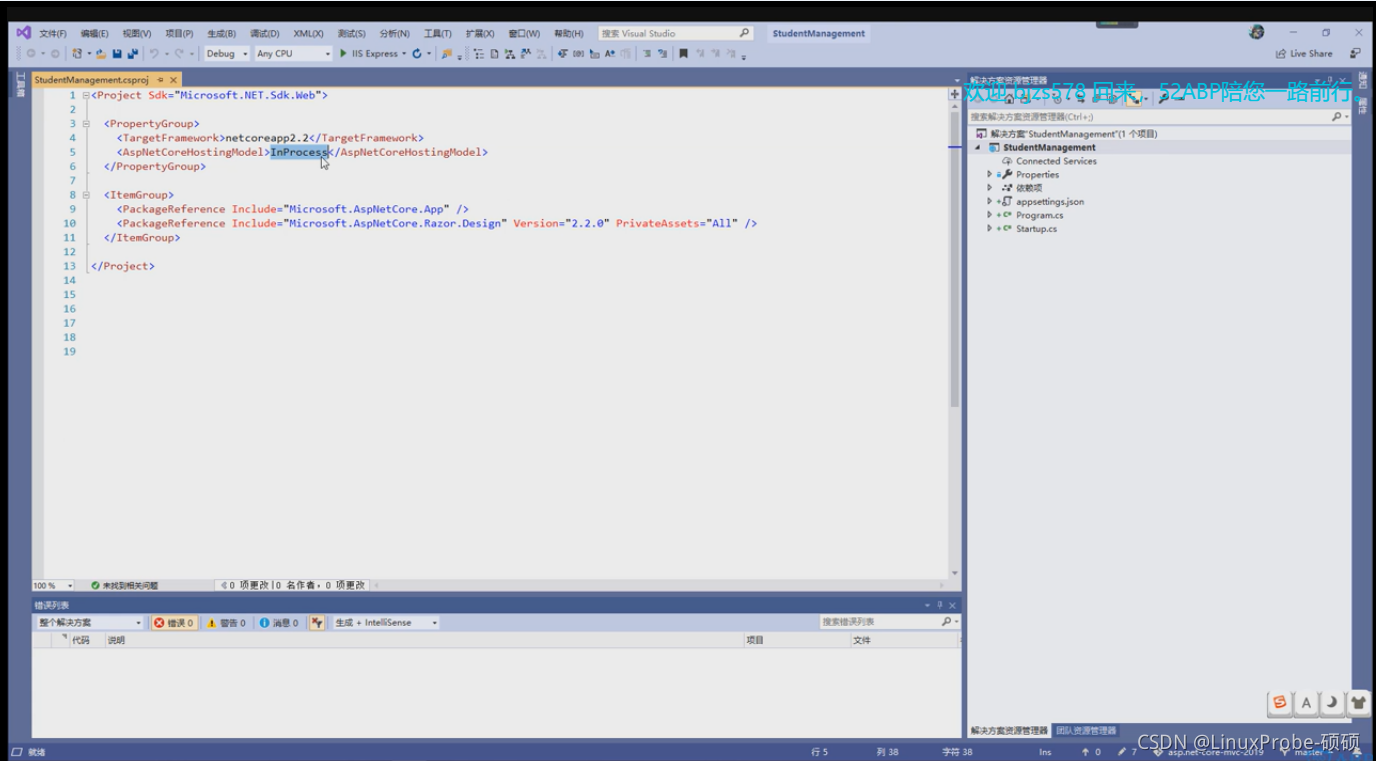
Task: Collapse the ItemGroup element on line 8
Action: click(x=86, y=195)
